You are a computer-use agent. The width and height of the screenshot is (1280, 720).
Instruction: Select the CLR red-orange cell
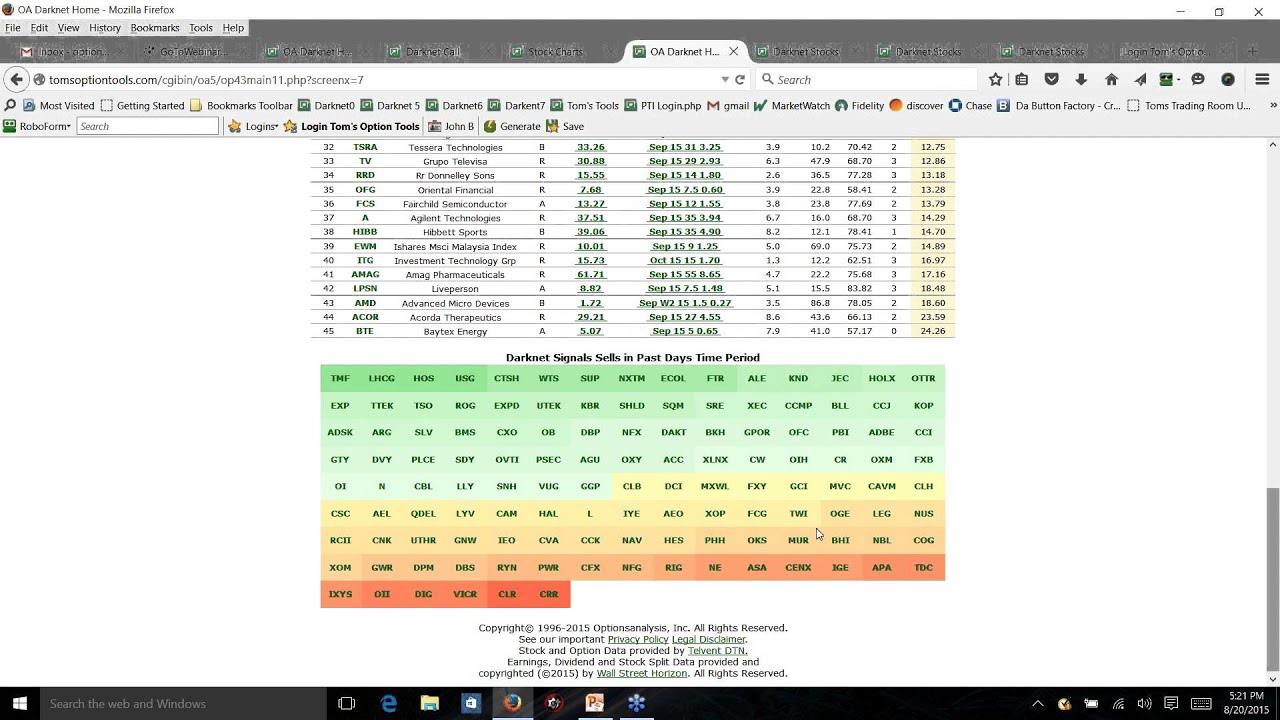[507, 594]
